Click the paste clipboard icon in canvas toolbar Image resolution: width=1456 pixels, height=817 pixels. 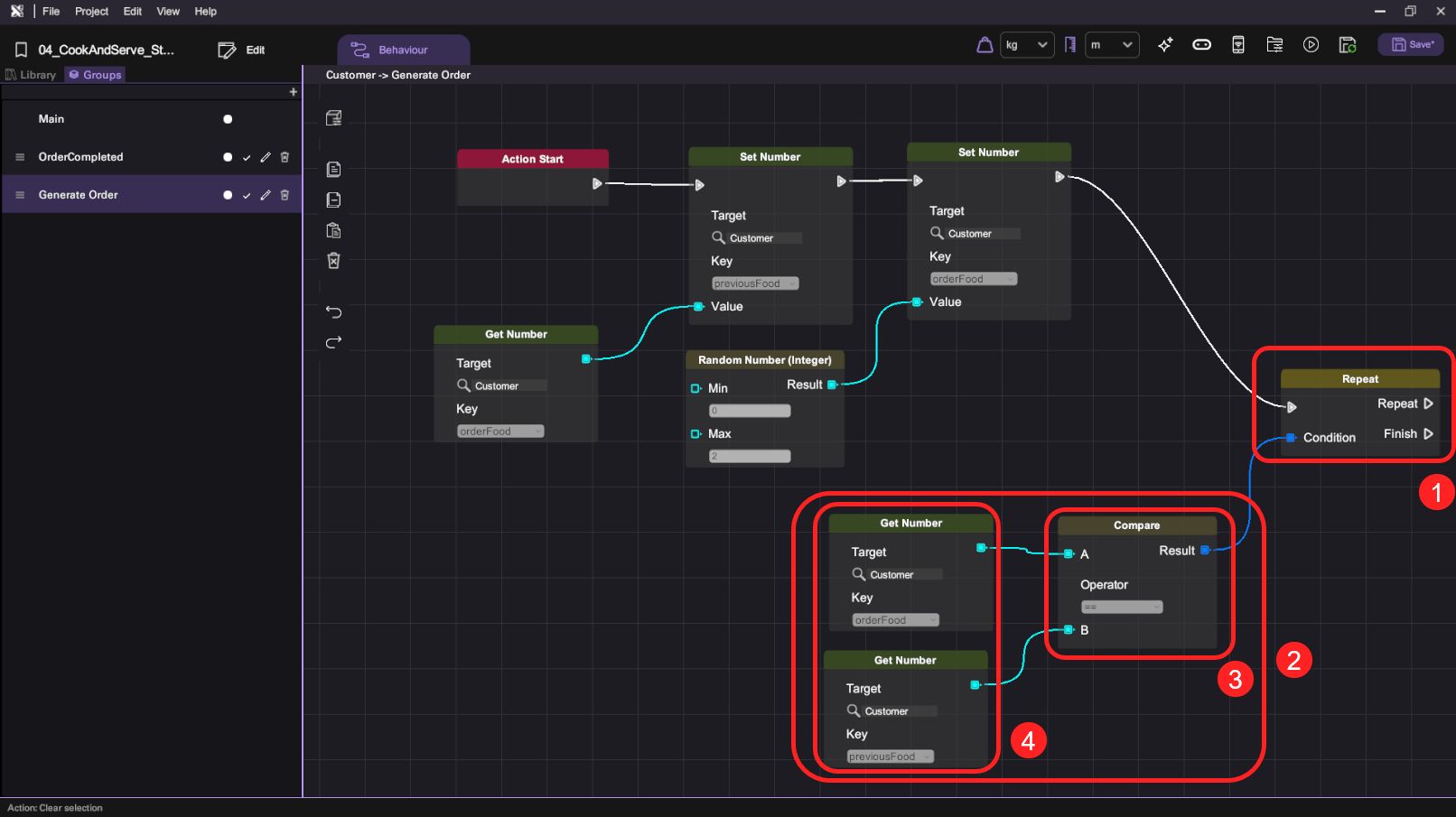pos(333,230)
